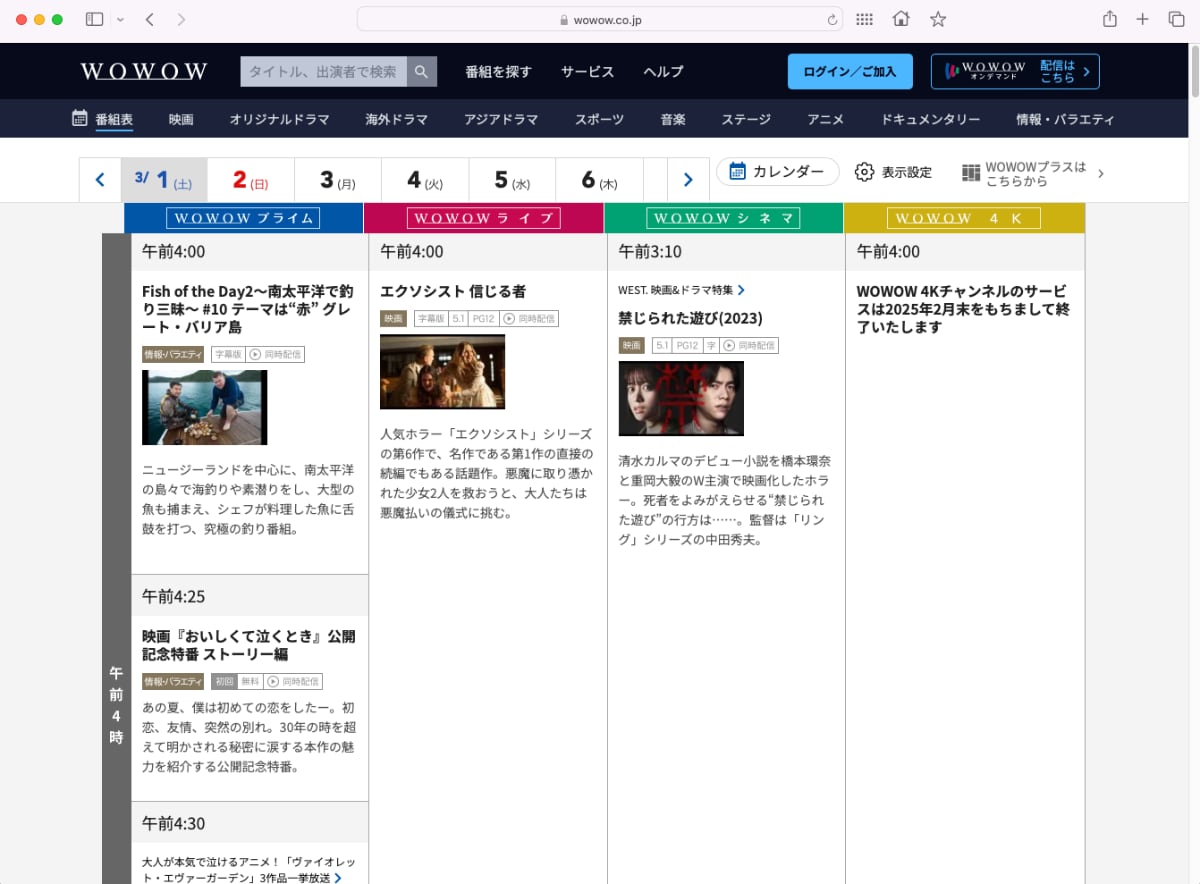Click the Fish of the Day2 thumbnail
This screenshot has height=884, width=1200.
(204, 407)
